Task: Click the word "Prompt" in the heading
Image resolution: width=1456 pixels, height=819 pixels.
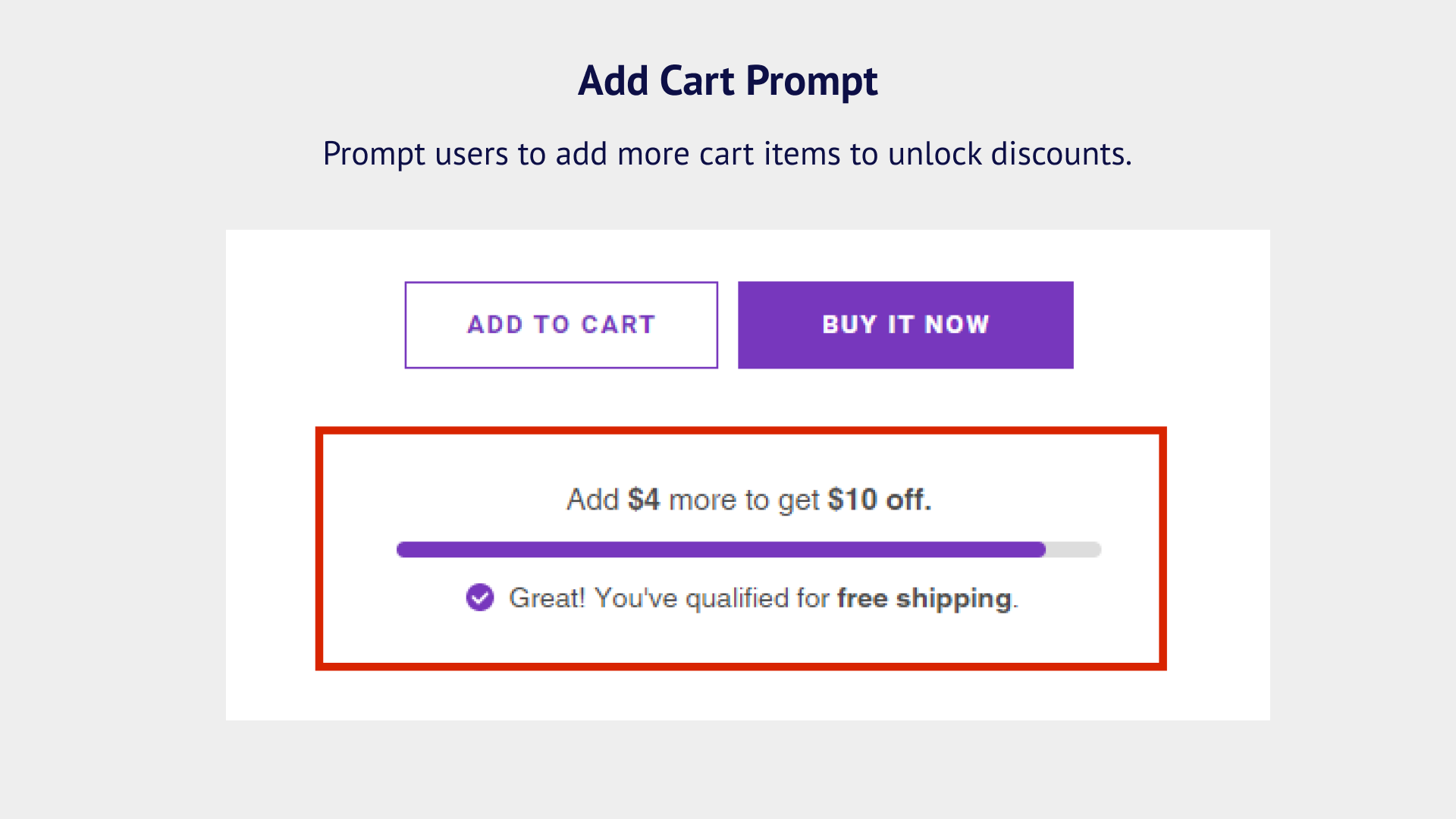Action: (811, 82)
